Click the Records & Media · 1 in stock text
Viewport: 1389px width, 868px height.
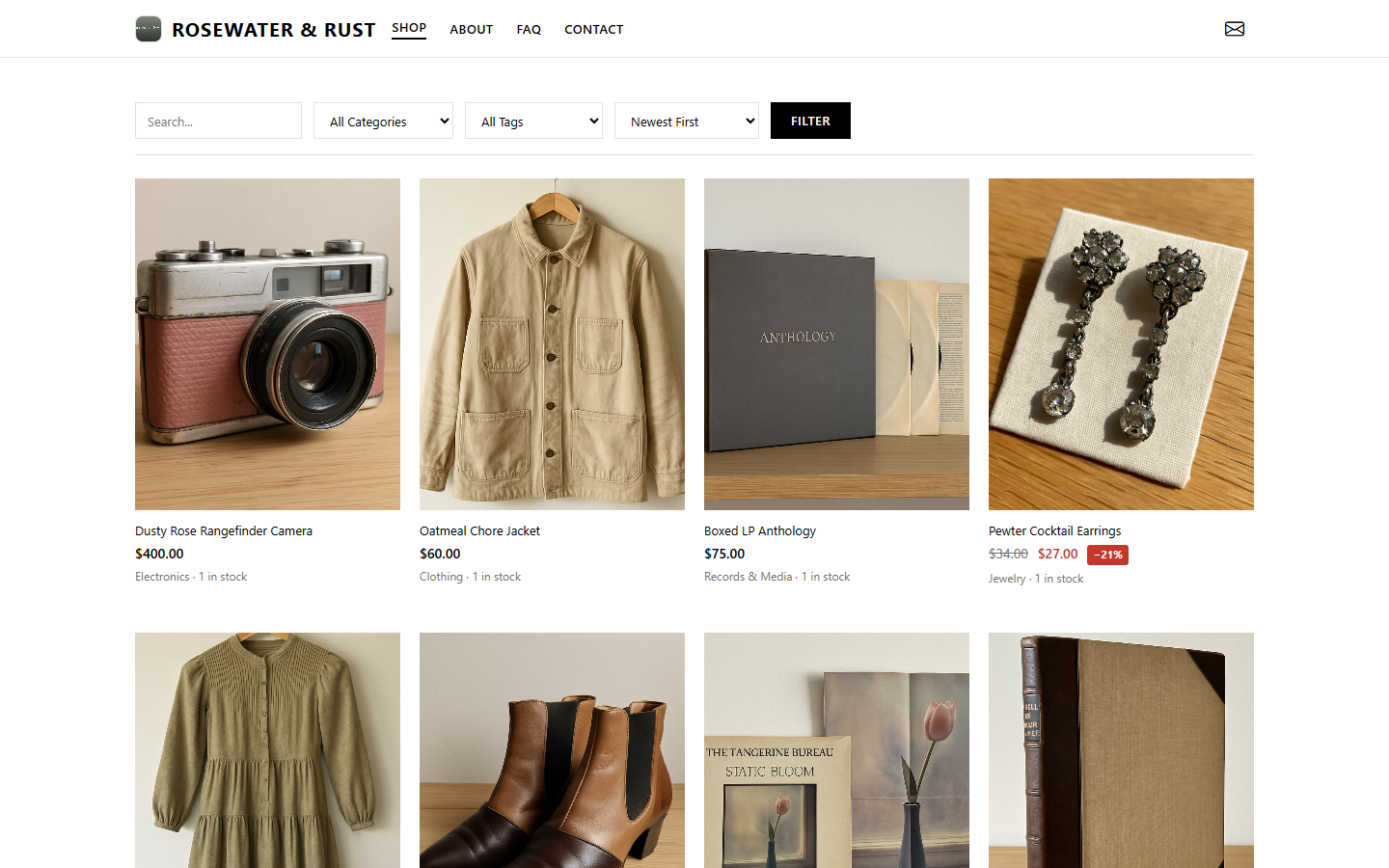tap(776, 577)
